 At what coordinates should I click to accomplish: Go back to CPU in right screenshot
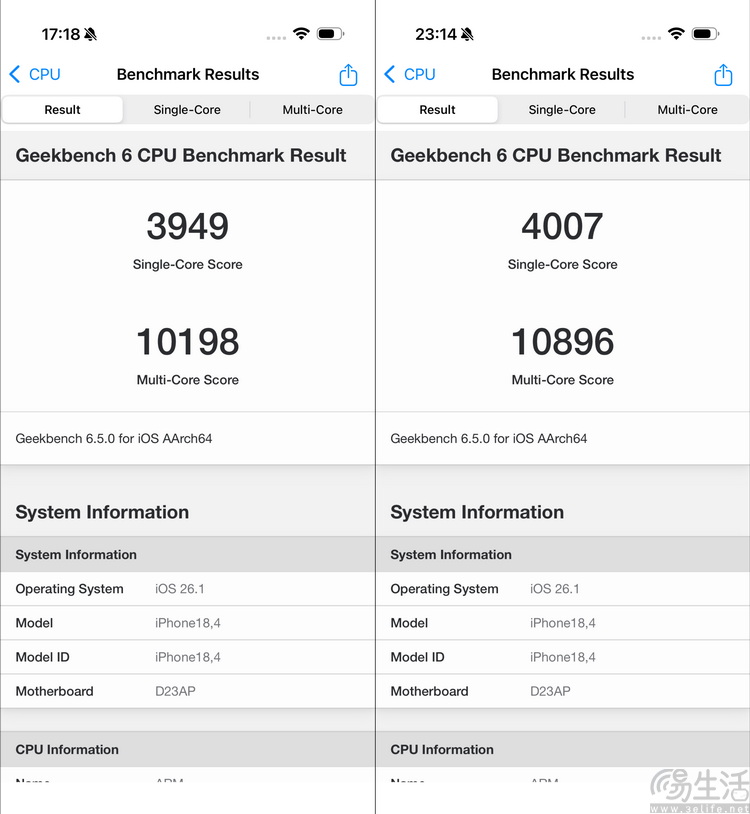(x=410, y=74)
